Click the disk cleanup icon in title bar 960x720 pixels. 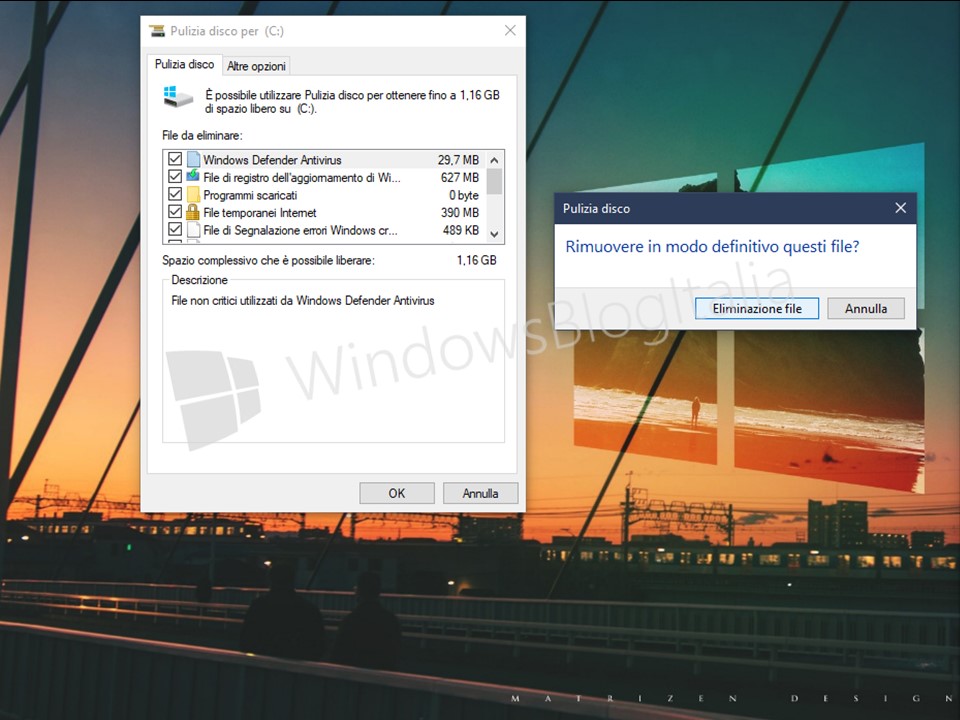pyautogui.click(x=158, y=32)
